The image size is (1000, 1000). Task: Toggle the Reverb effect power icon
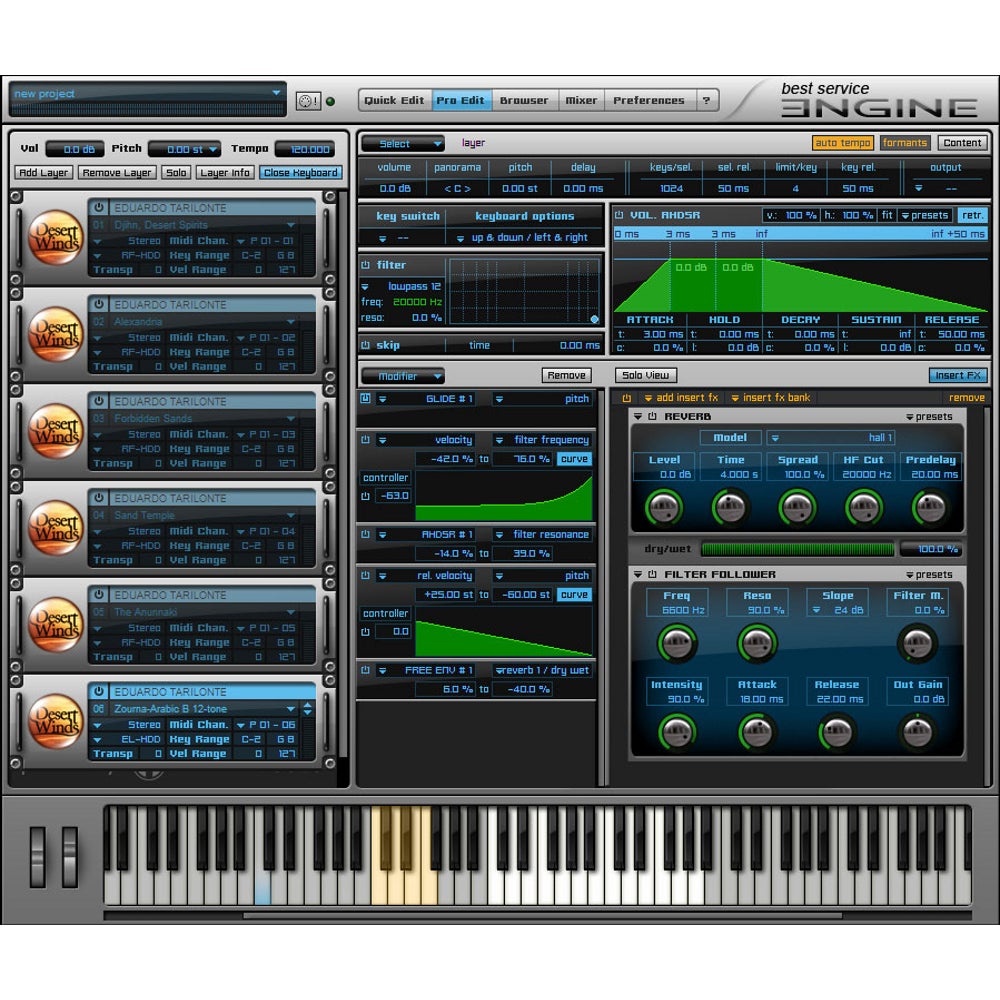click(652, 416)
